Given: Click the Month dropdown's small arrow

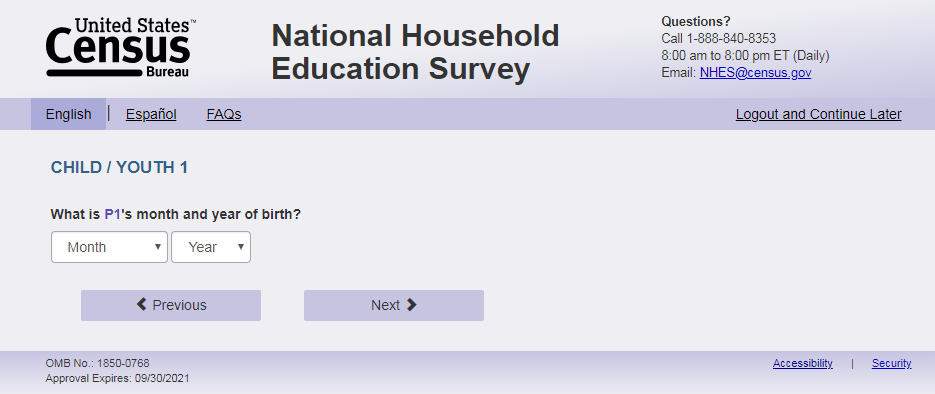Looking at the screenshot, I should pyautogui.click(x=157, y=246).
